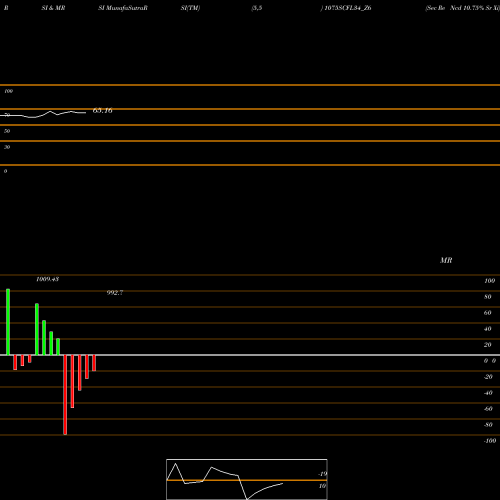This screenshot has width=500, height=500.
Task: Click the MR axis label -80
Action: [488, 425]
